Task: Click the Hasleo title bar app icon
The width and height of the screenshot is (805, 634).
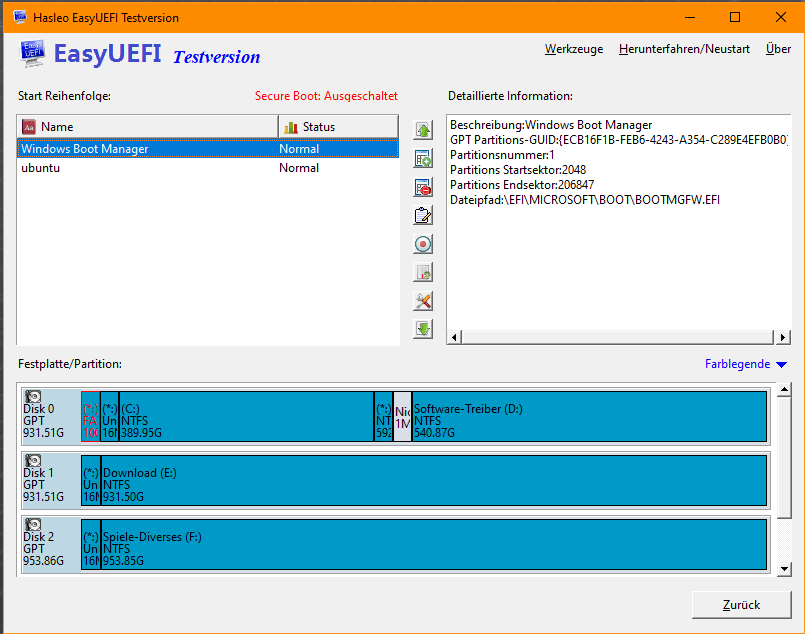Action: click(x=20, y=17)
